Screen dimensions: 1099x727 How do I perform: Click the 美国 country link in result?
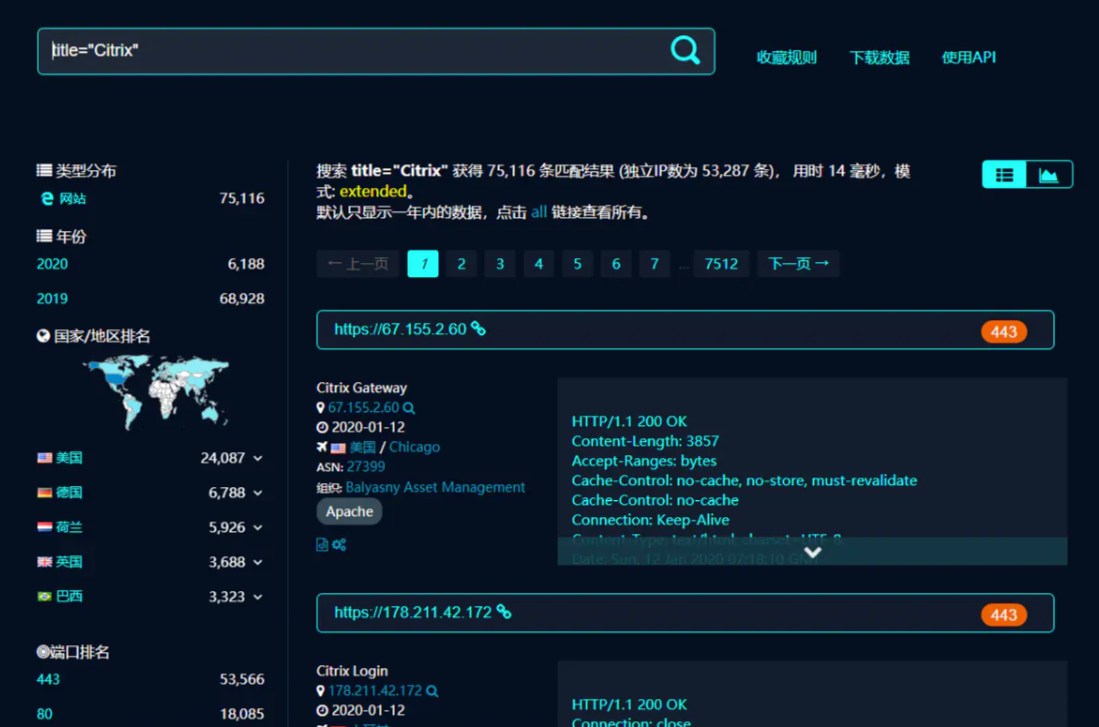(362, 447)
